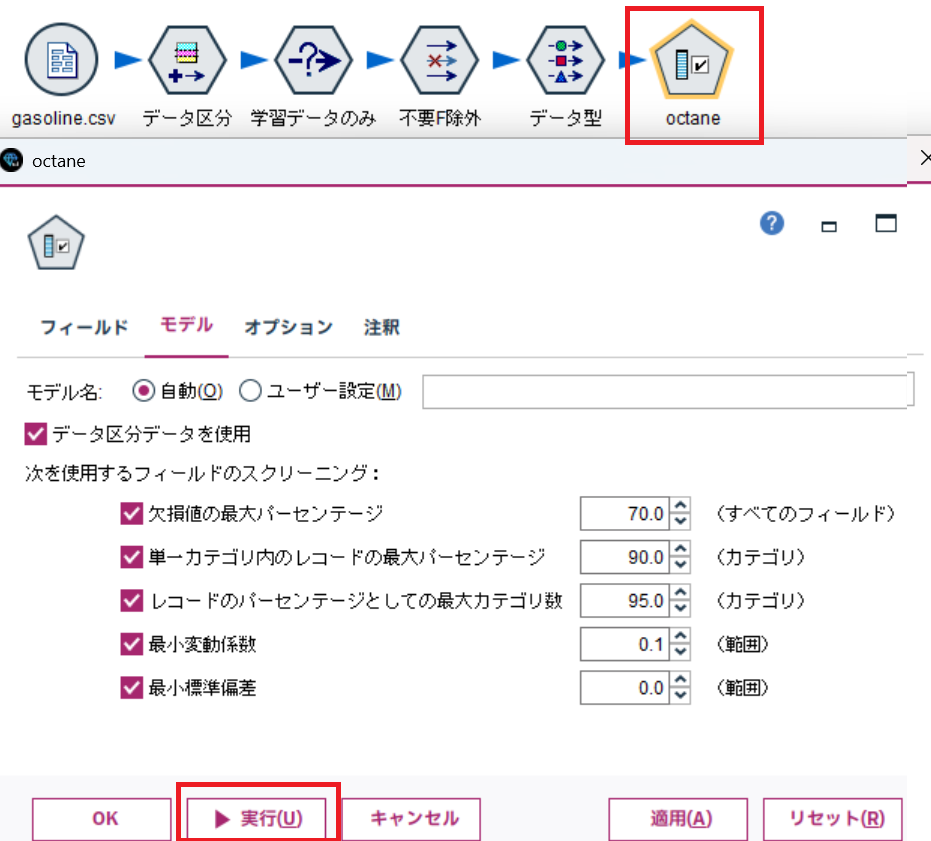Open help via the question mark icon
931x841 pixels.
[x=771, y=224]
